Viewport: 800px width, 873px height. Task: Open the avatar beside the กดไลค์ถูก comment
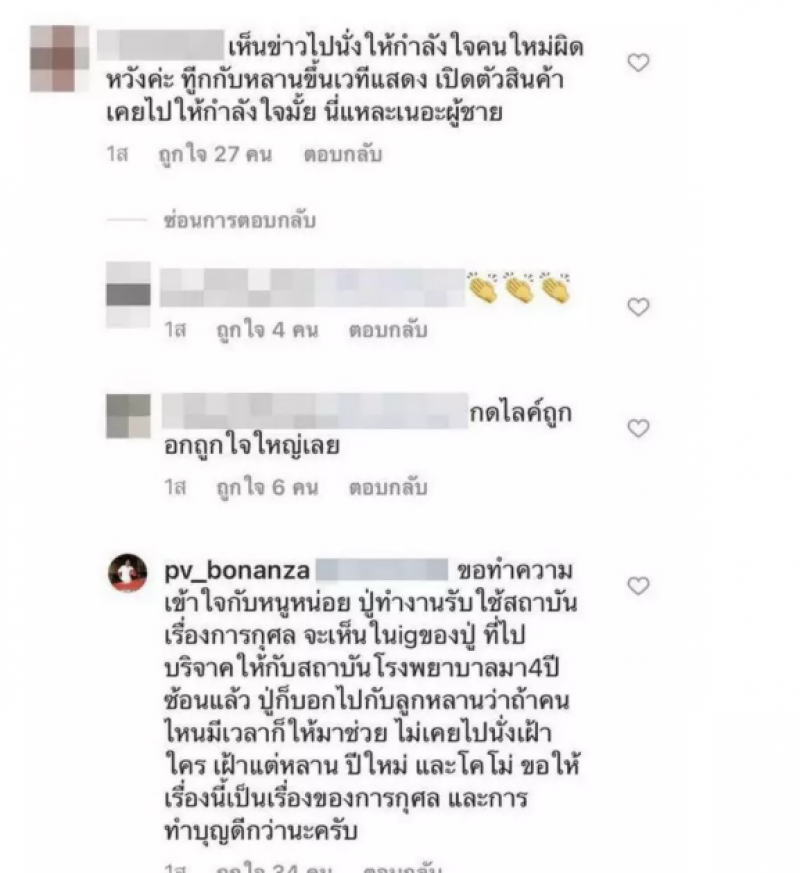[129, 415]
